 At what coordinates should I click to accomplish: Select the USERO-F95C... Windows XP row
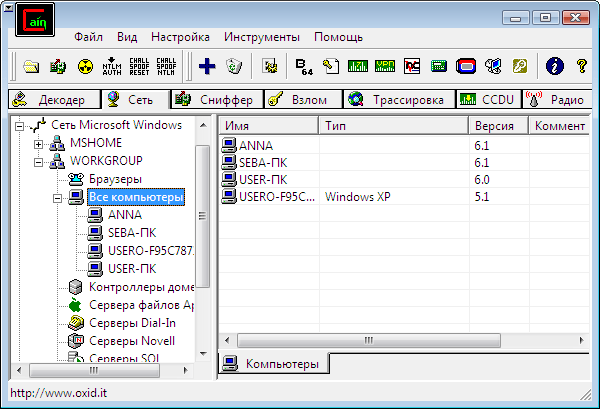tap(405, 197)
